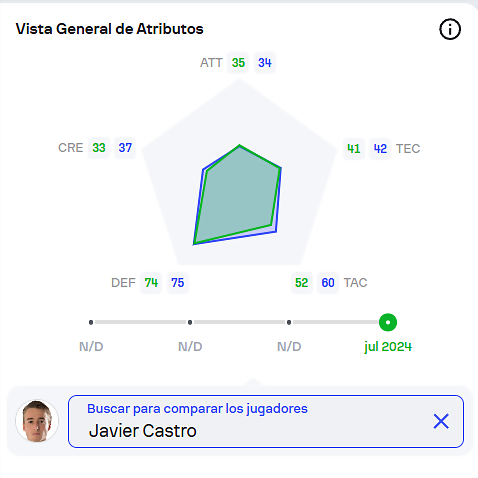The height and width of the screenshot is (478, 478).
Task: Click the blue ATT value 34
Action: [x=265, y=63]
